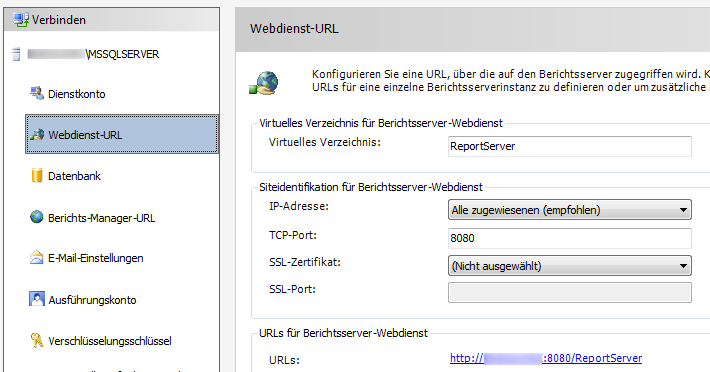Click the IP-Adresse label
710x372 pixels.
[299, 206]
